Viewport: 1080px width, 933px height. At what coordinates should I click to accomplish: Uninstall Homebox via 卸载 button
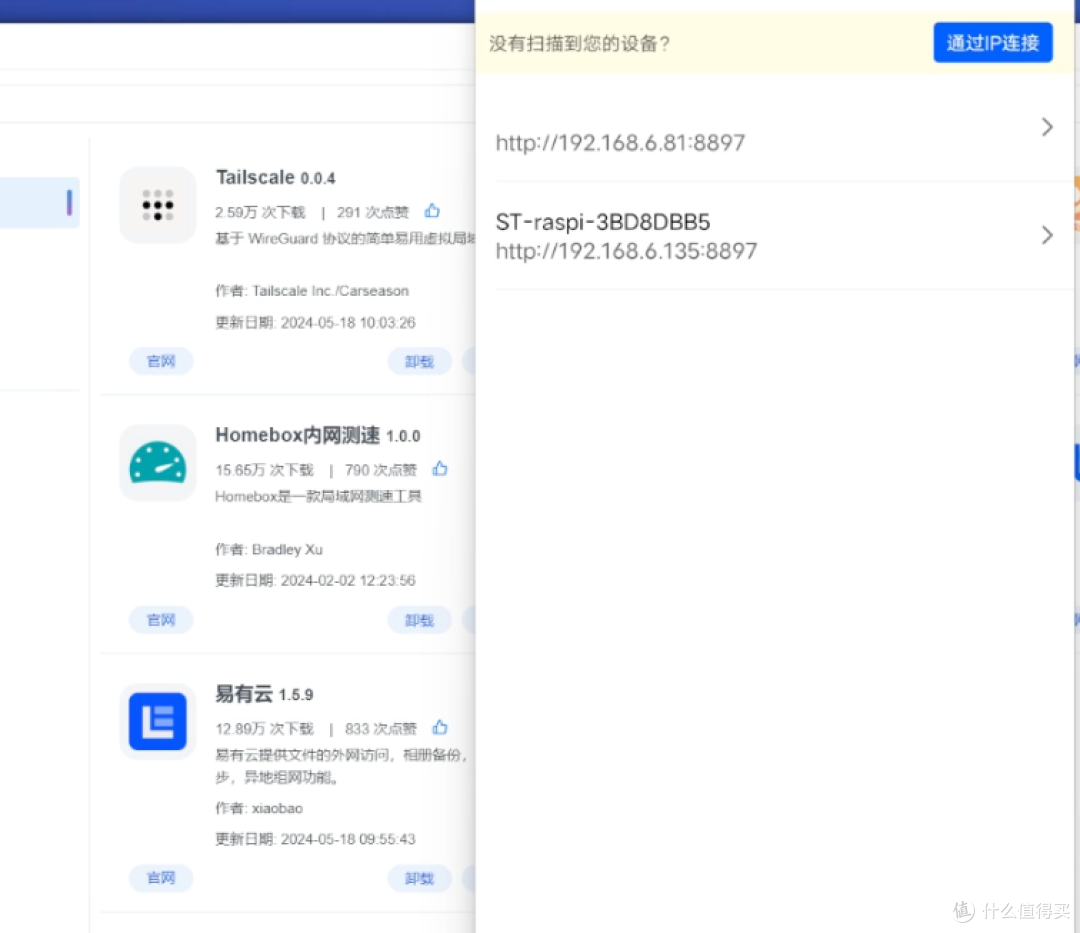419,620
